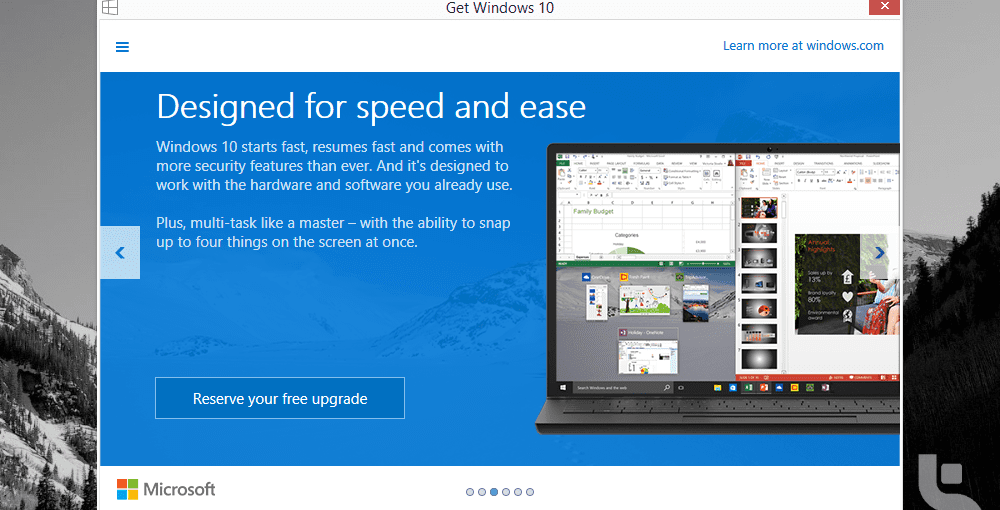Click the Microsoft logo in footer
The height and width of the screenshot is (510, 1000).
click(x=166, y=490)
